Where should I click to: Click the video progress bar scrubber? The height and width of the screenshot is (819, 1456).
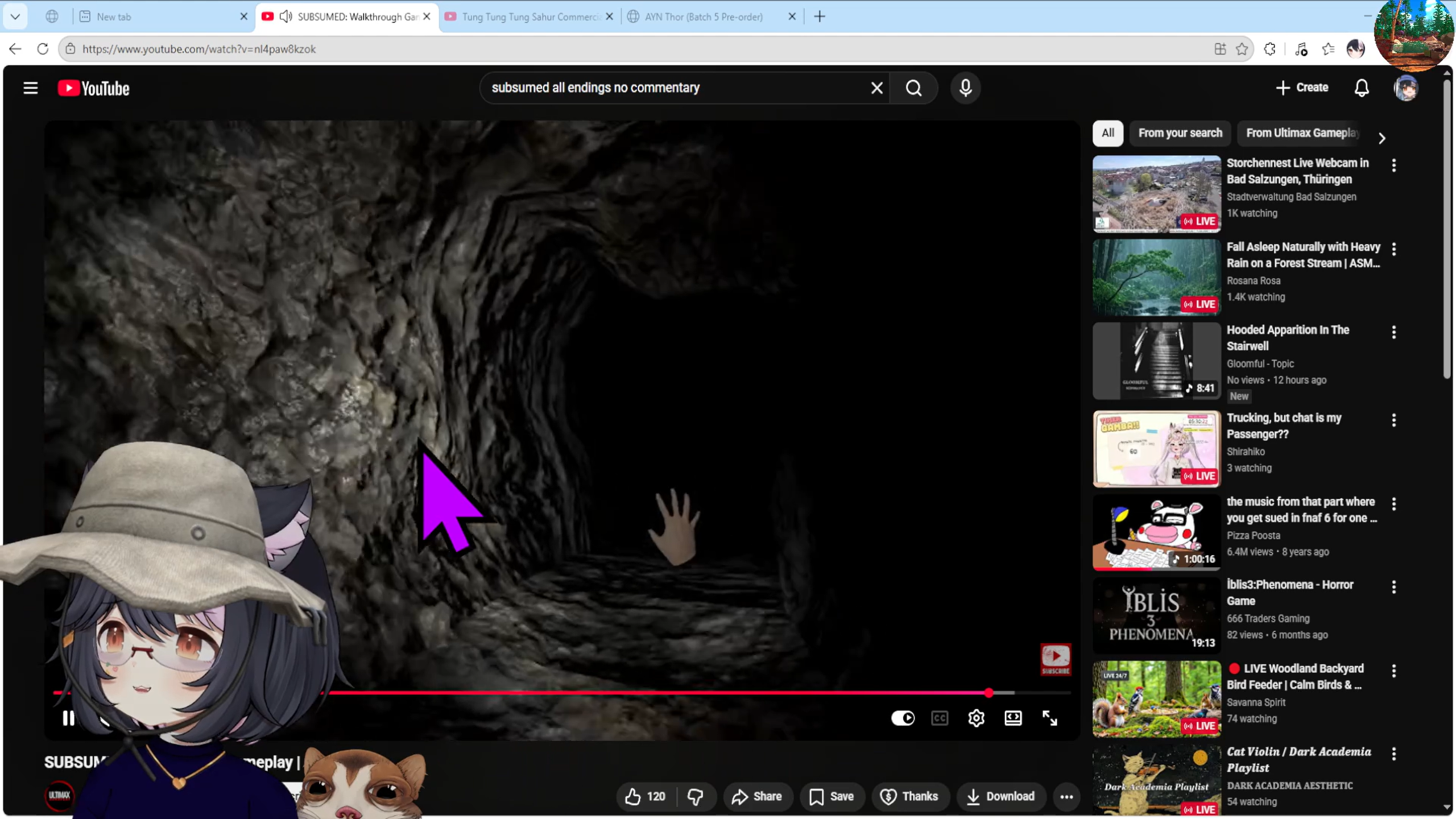point(988,693)
